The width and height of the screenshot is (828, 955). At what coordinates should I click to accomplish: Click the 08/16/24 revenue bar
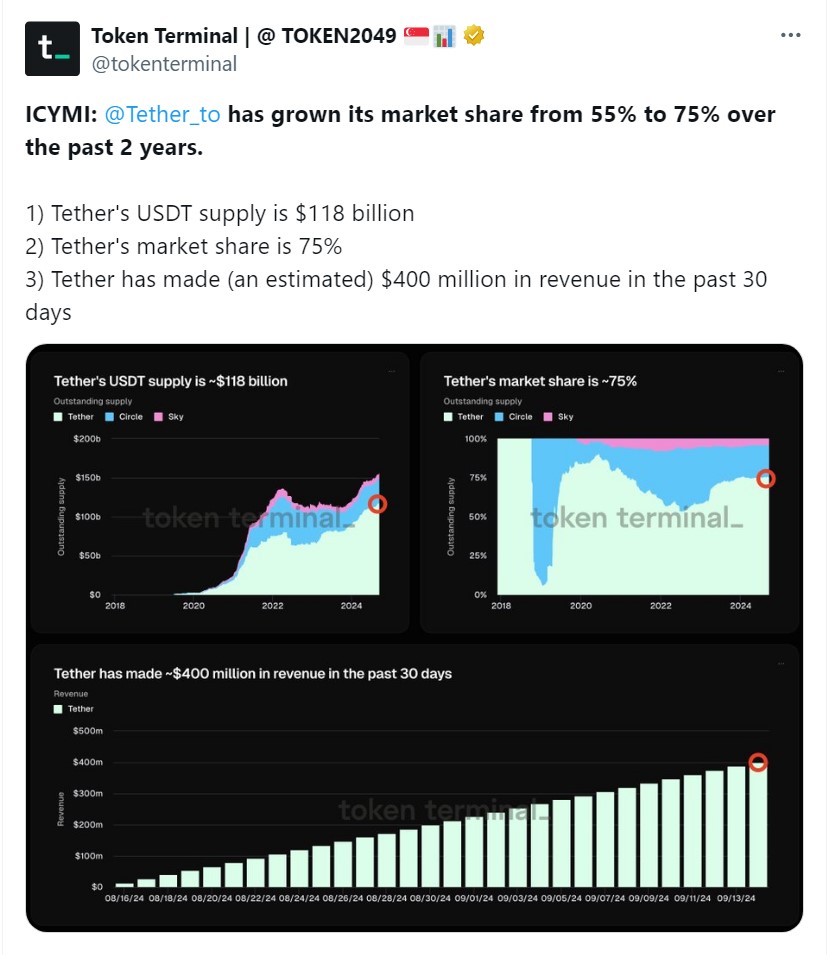(x=124, y=884)
